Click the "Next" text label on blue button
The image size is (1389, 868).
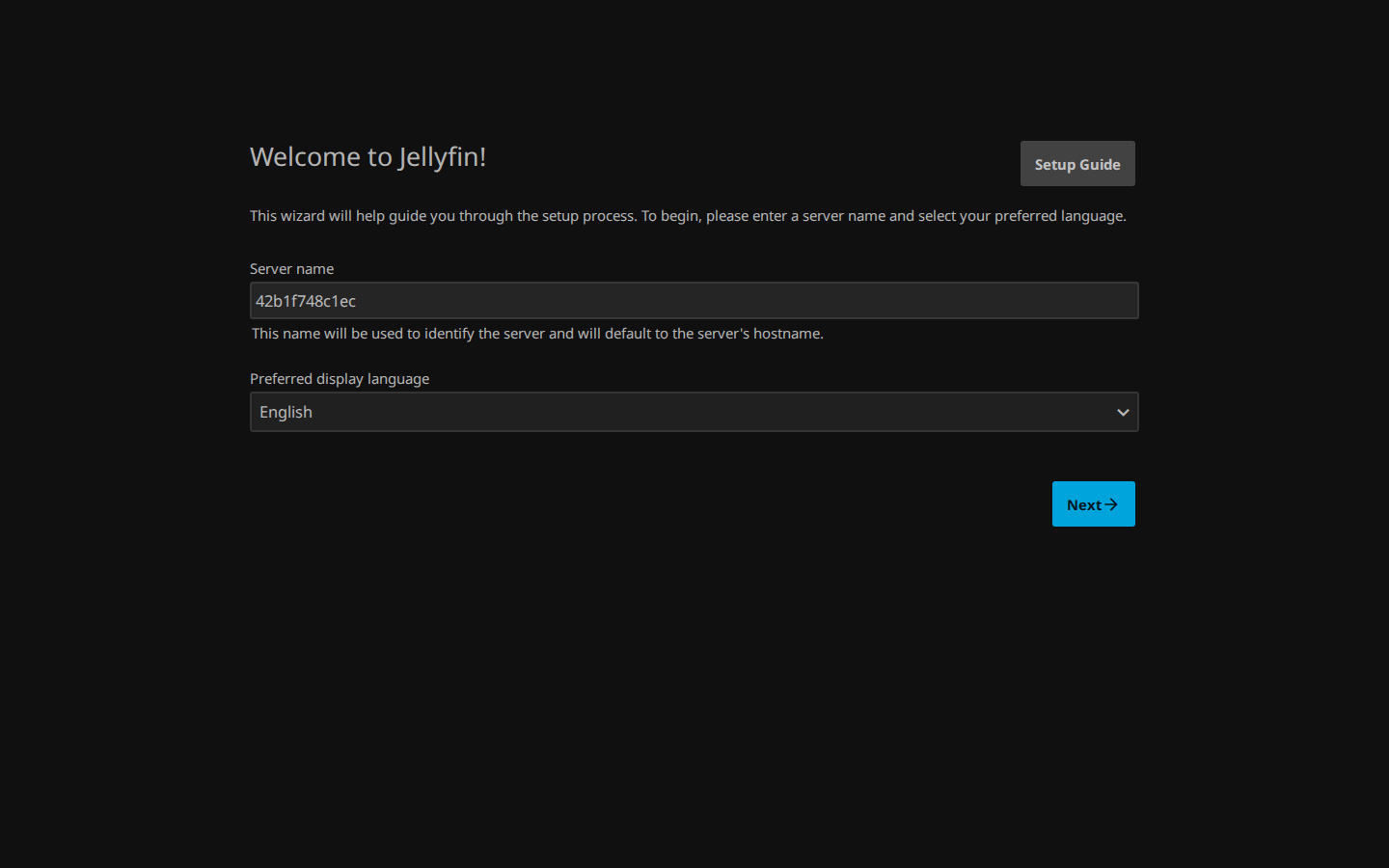point(1084,505)
